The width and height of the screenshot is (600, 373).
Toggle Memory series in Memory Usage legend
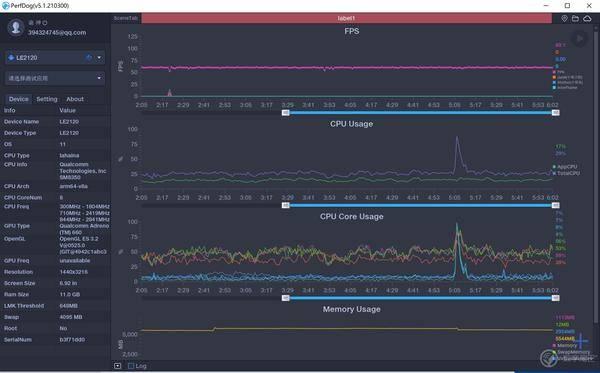564,345
